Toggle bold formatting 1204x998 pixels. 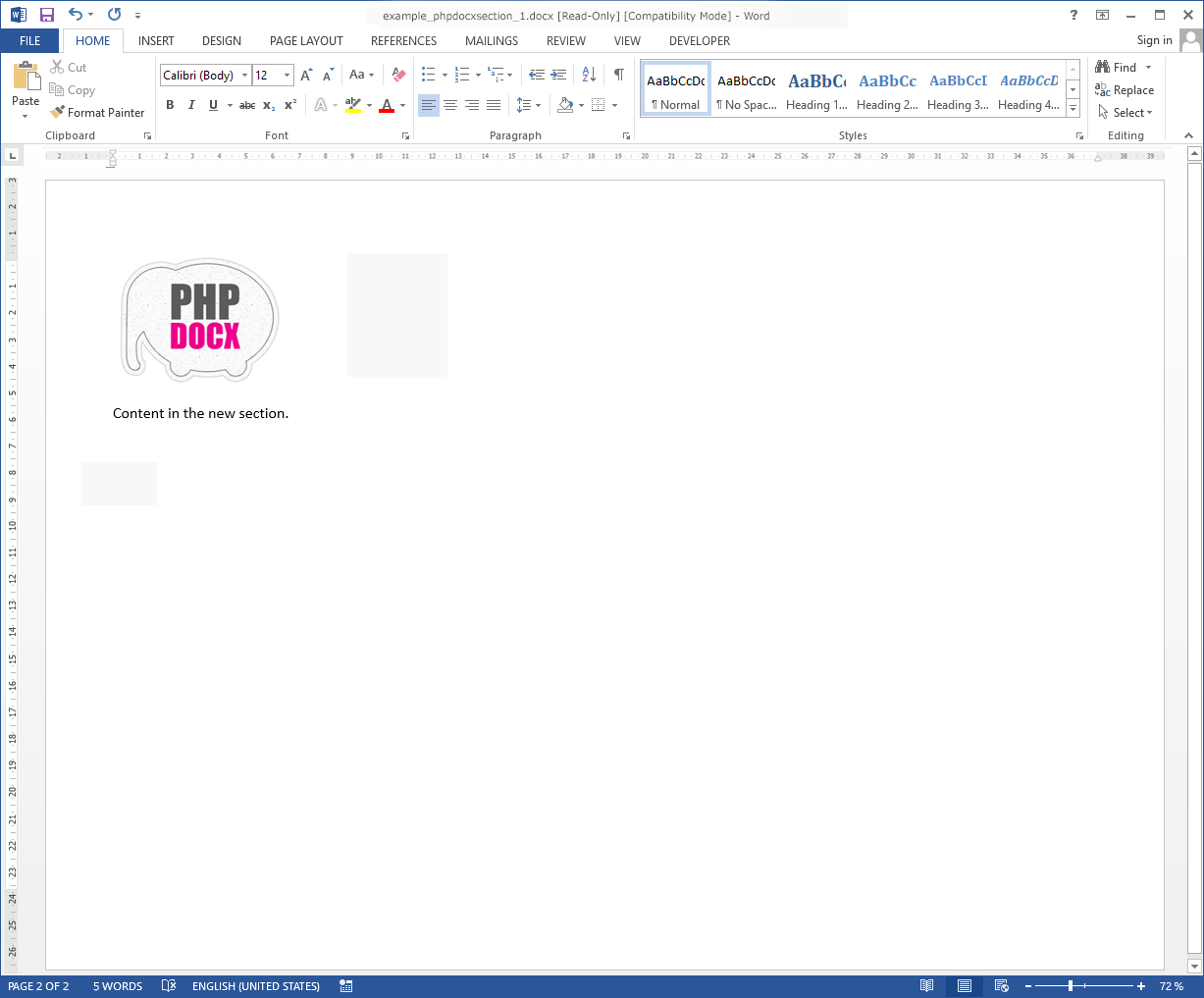tap(170, 105)
